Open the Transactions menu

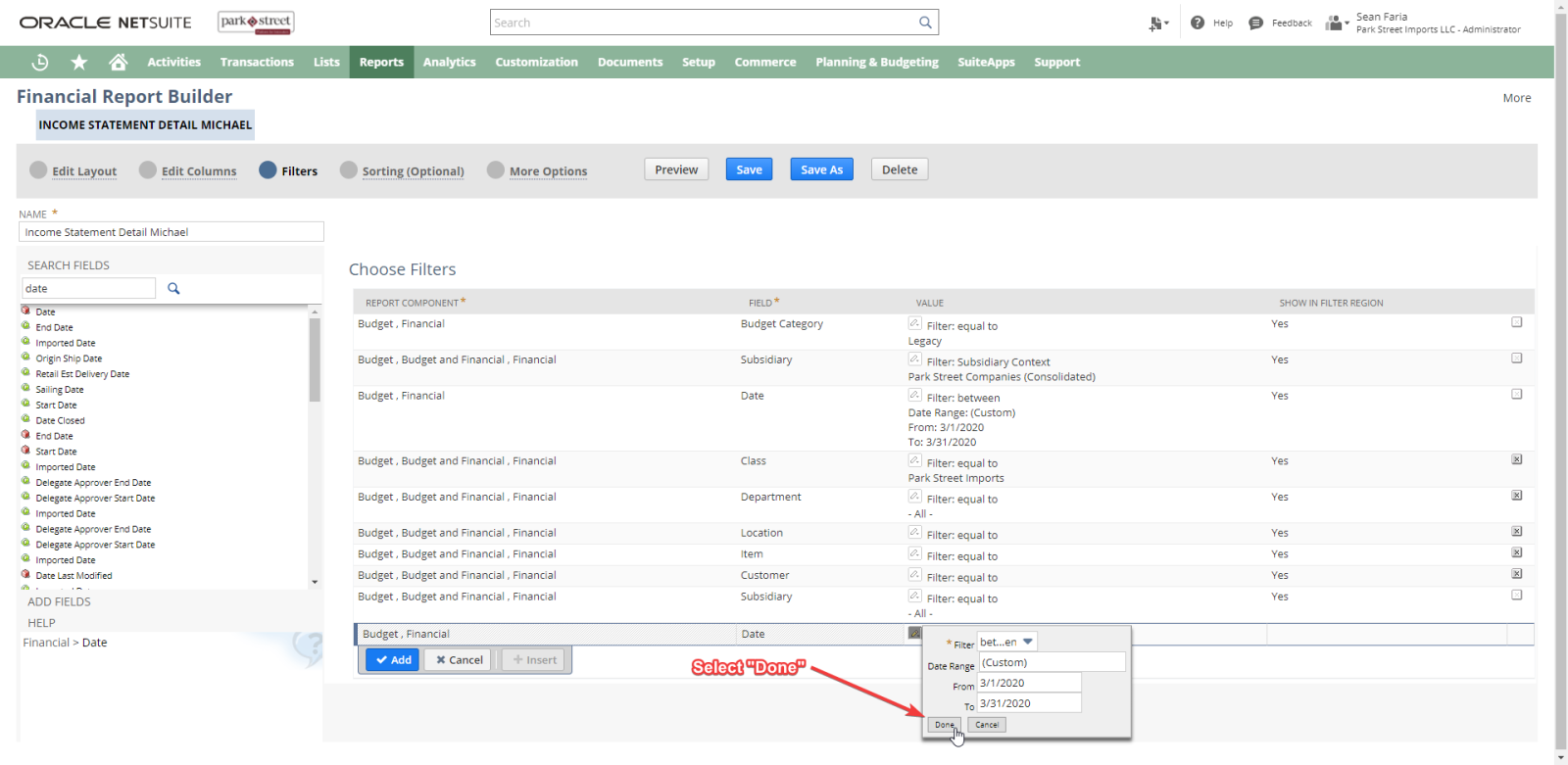click(x=257, y=62)
